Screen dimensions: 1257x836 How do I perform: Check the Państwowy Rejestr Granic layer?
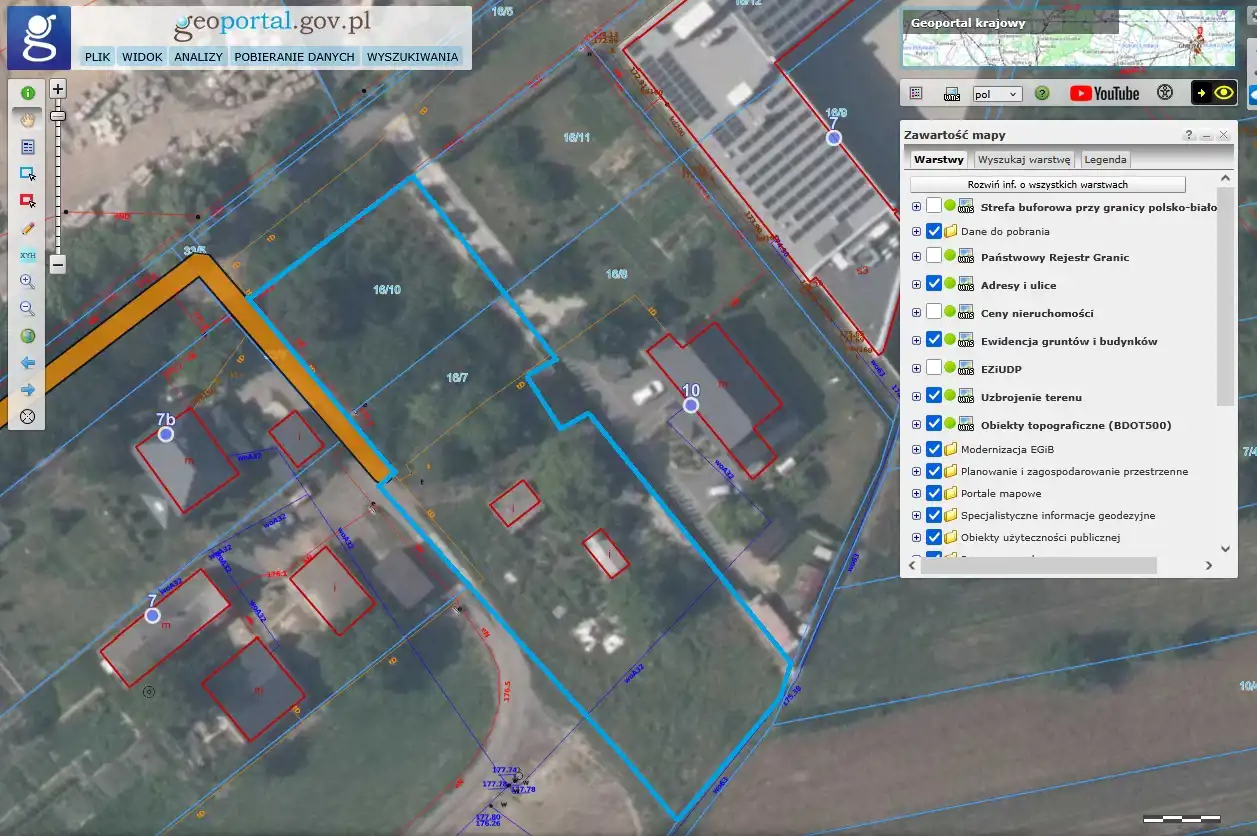934,257
